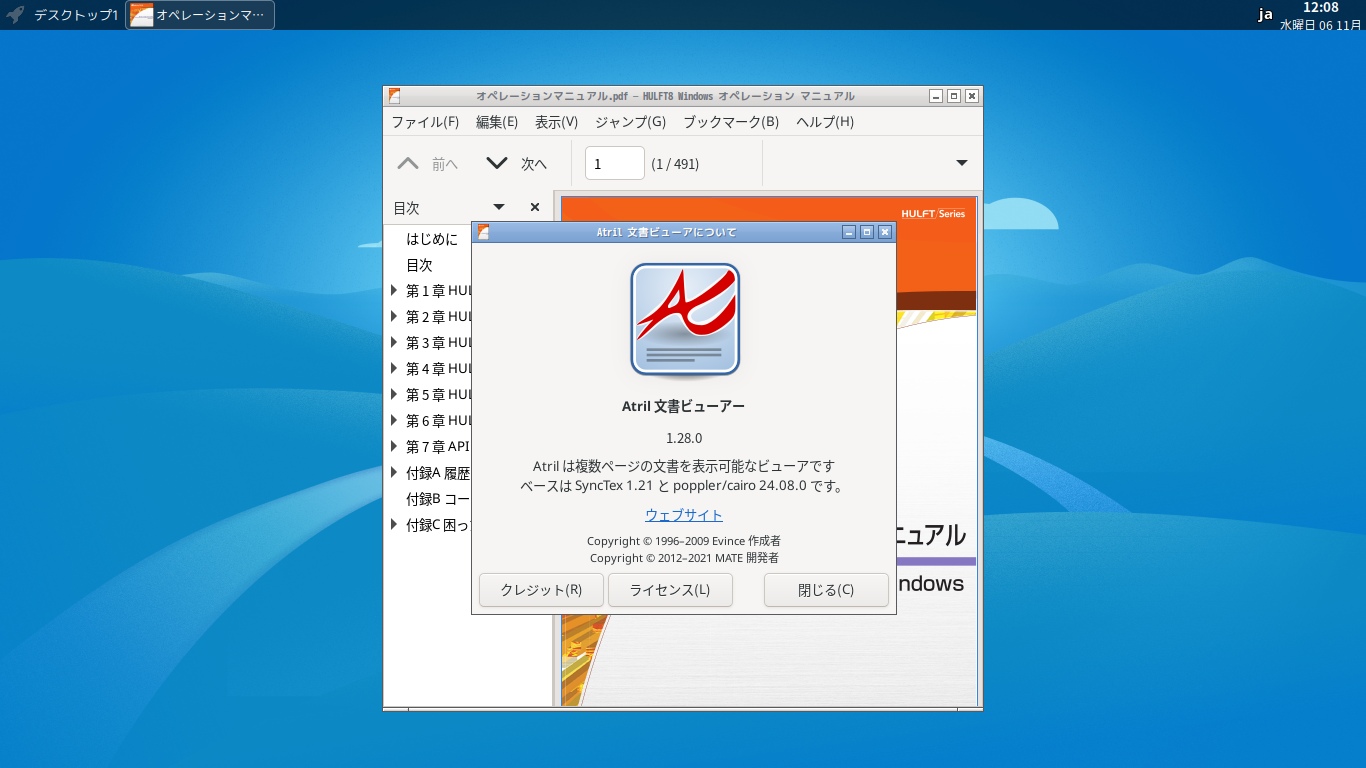Close the Atril について dialog window
1366x768 pixels.
tap(885, 232)
